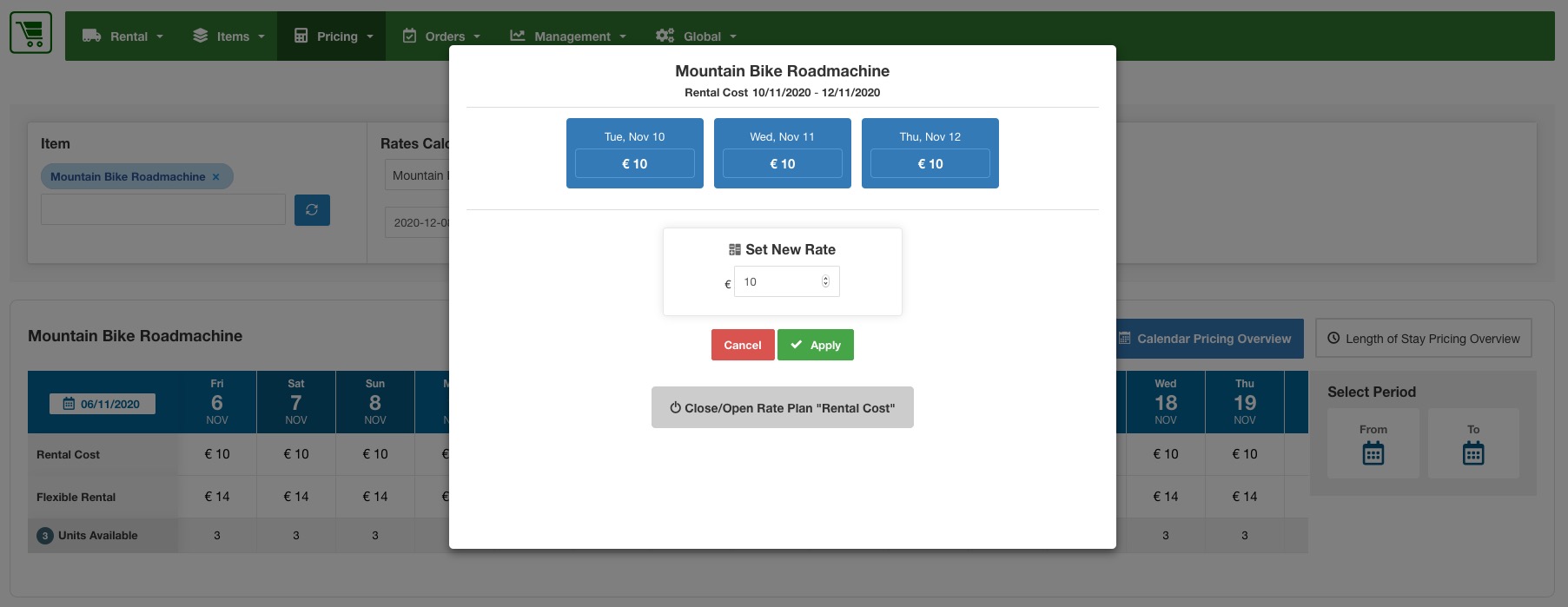Apply the new rate
This screenshot has height=607, width=1568.
[816, 345]
